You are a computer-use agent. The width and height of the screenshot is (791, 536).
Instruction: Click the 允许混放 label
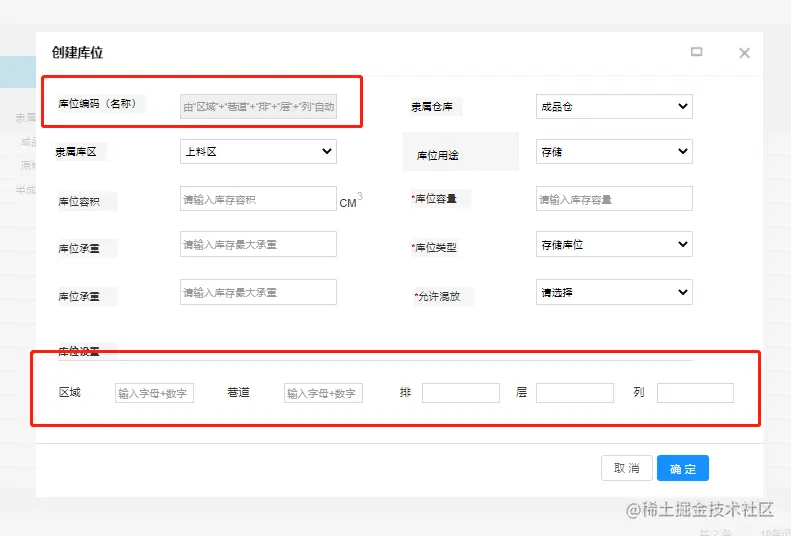[x=439, y=296]
